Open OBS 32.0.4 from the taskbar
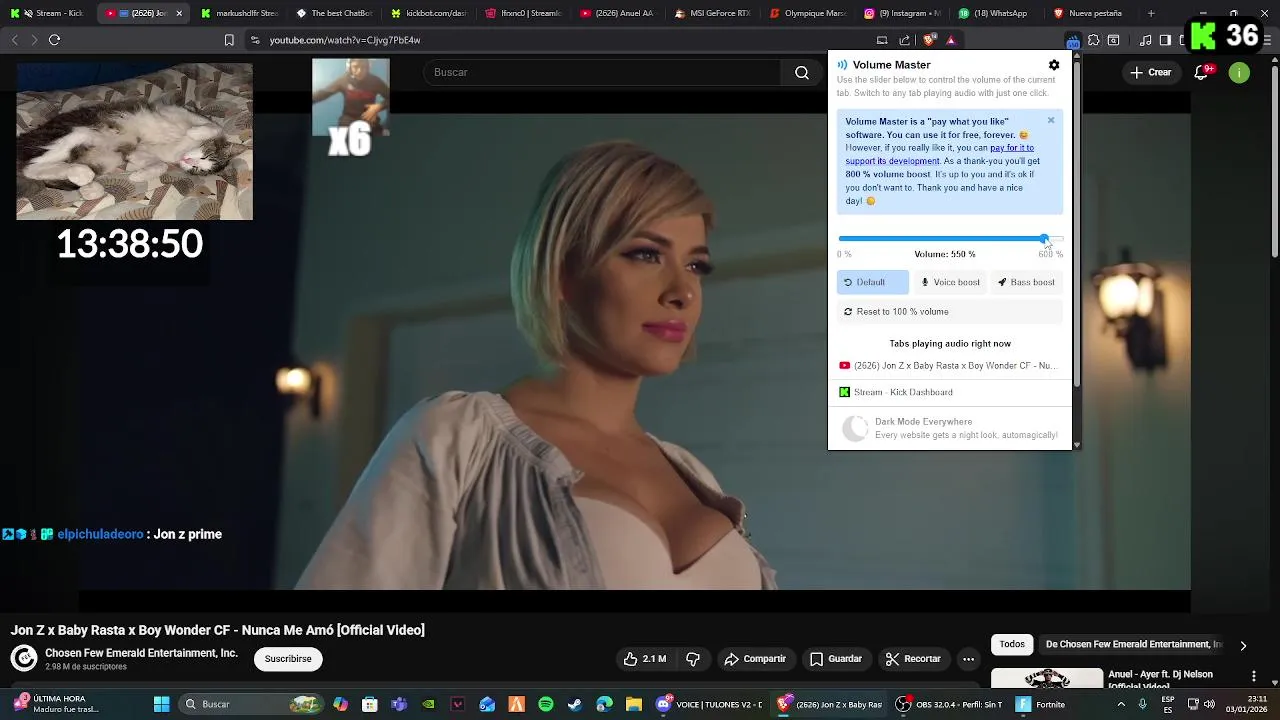The width and height of the screenshot is (1280, 720). (x=948, y=704)
